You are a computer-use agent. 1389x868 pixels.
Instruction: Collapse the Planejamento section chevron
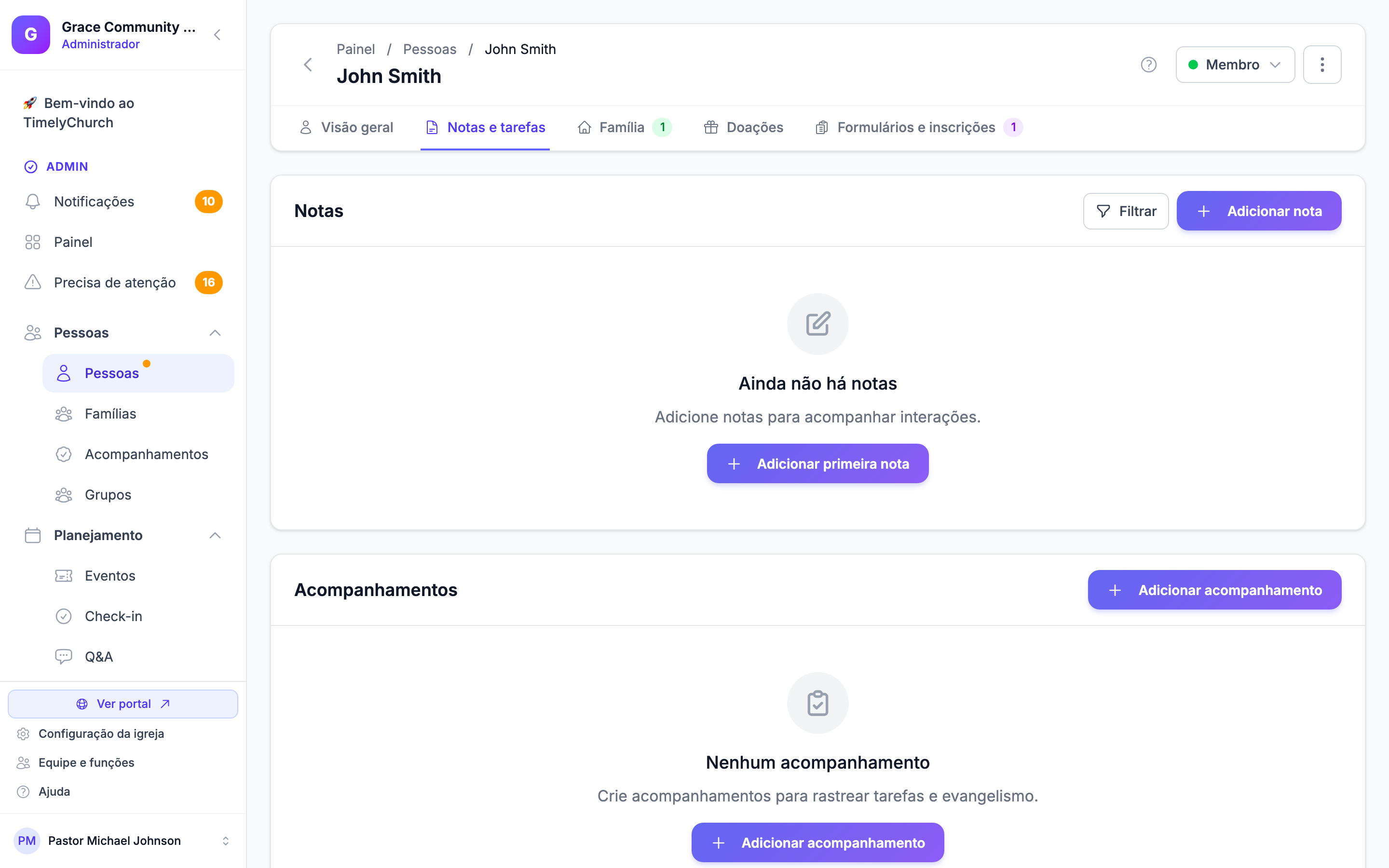click(215, 536)
